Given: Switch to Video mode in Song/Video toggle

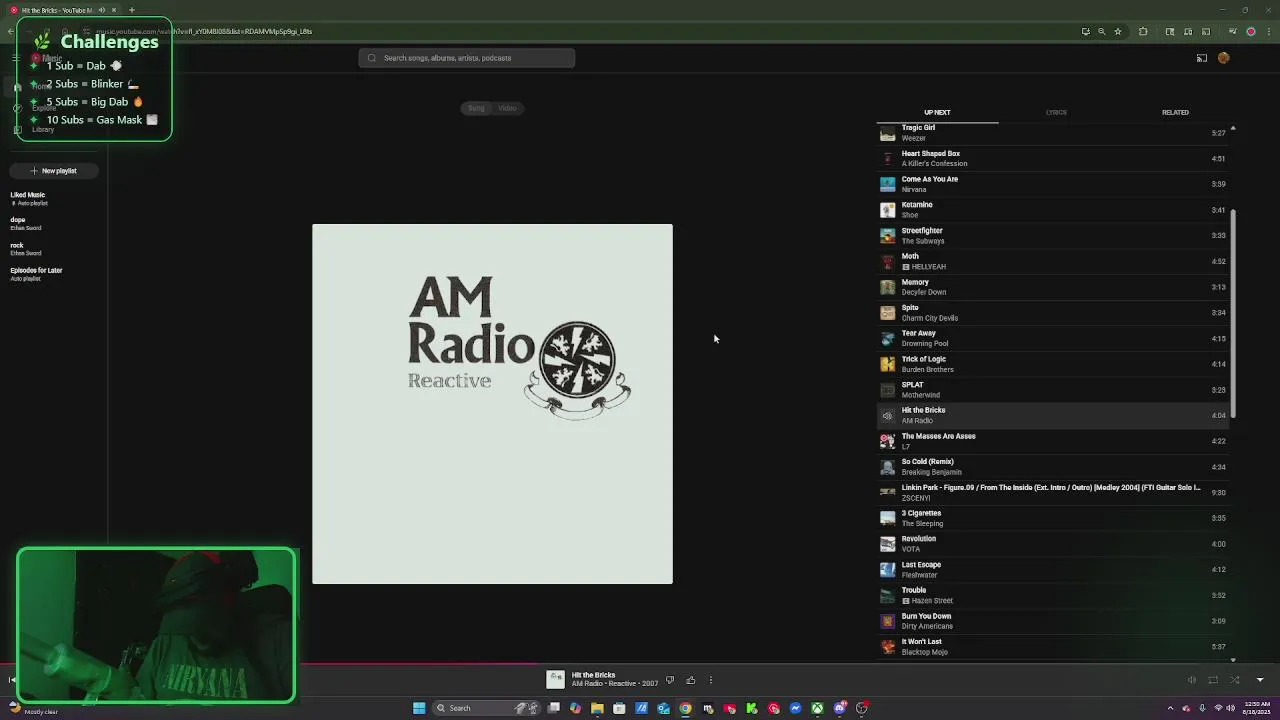Looking at the screenshot, I should [507, 108].
